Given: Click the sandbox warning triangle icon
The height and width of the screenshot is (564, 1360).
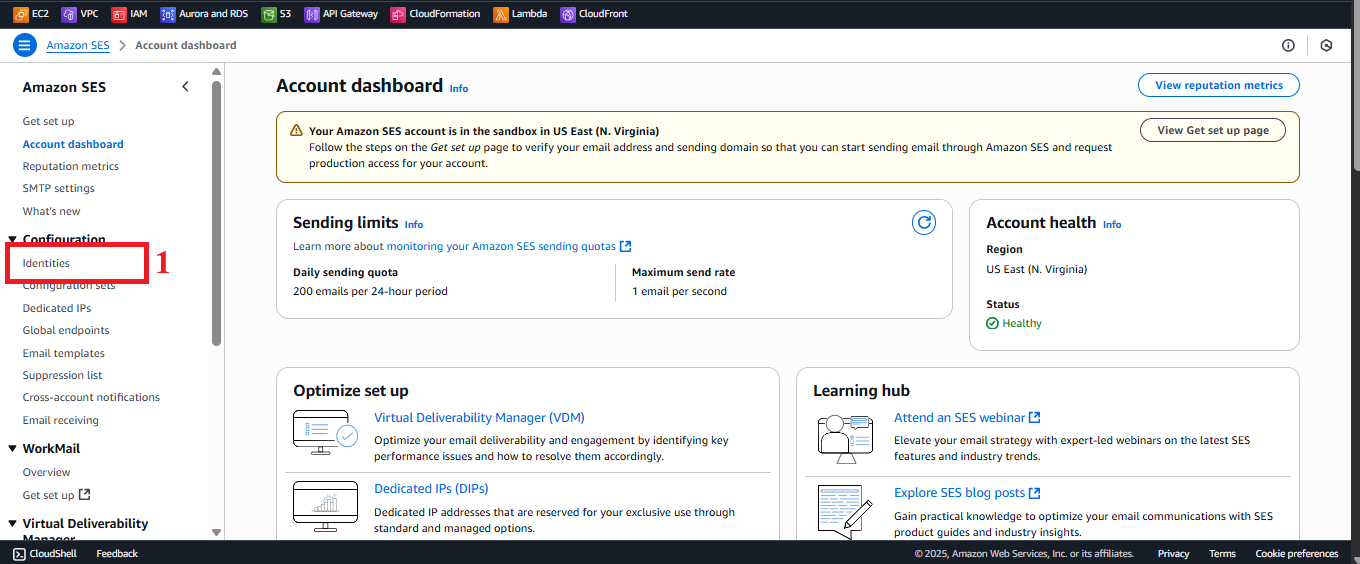Looking at the screenshot, I should [x=296, y=131].
